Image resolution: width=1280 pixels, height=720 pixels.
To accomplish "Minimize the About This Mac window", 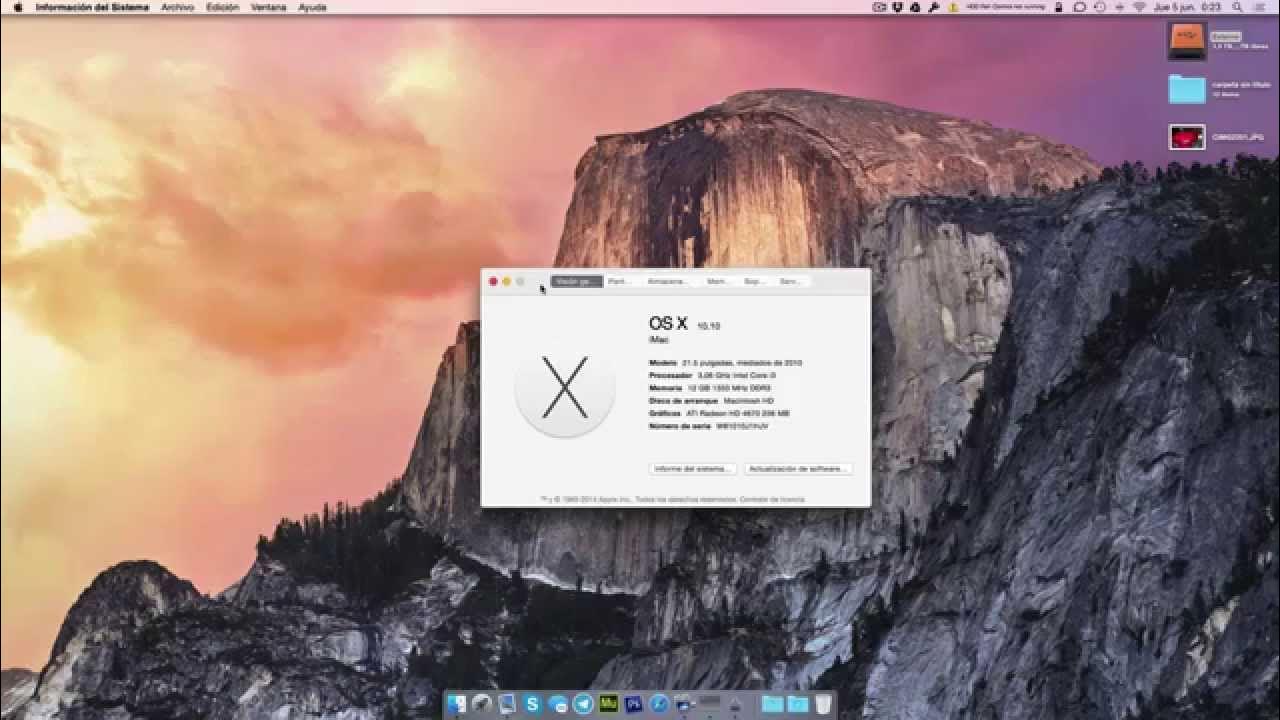I will click(506, 282).
